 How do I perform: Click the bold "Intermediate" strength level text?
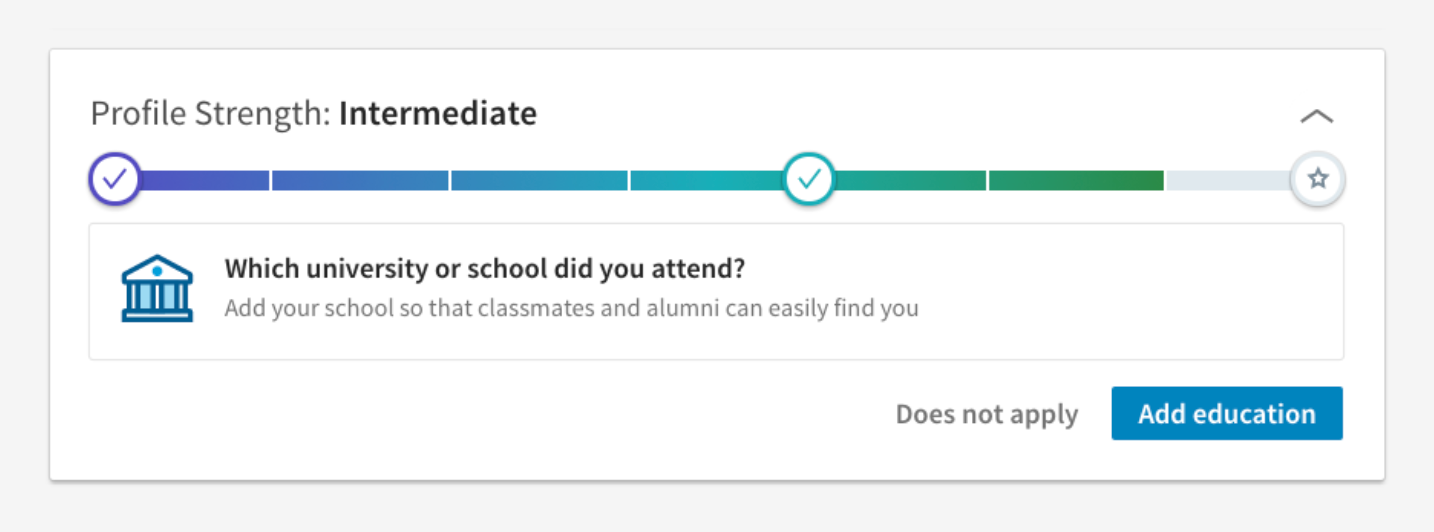(x=437, y=114)
